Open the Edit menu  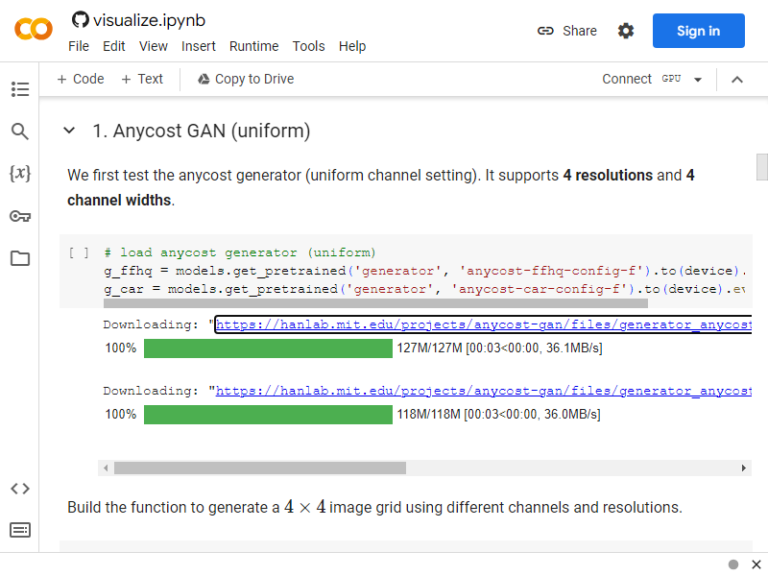coord(114,46)
